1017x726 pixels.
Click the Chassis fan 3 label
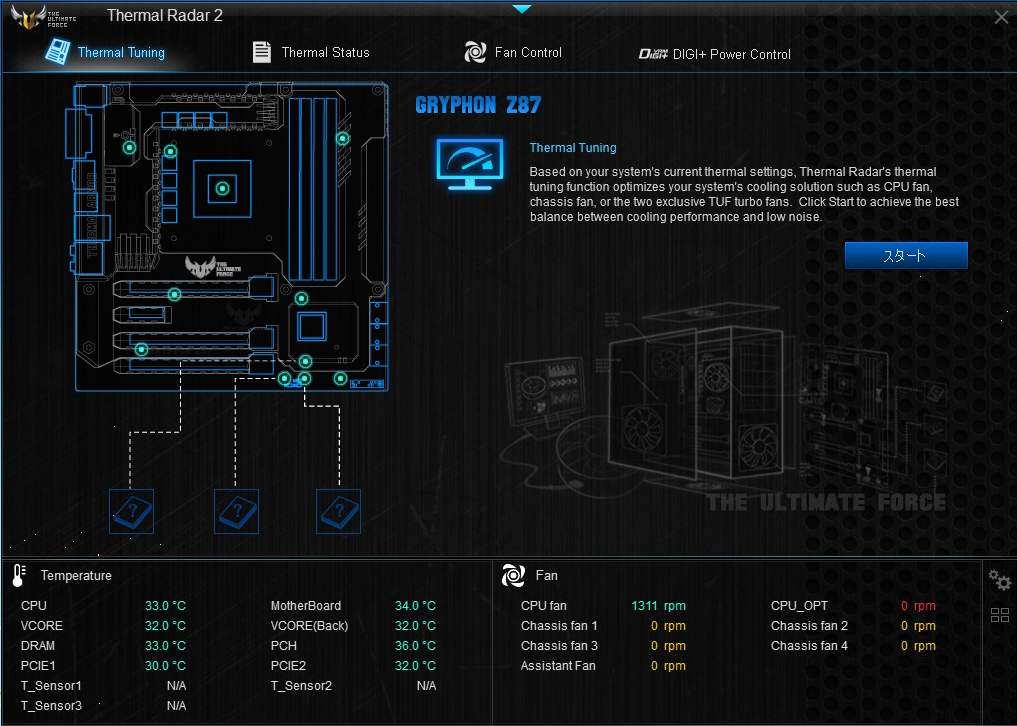[559, 646]
